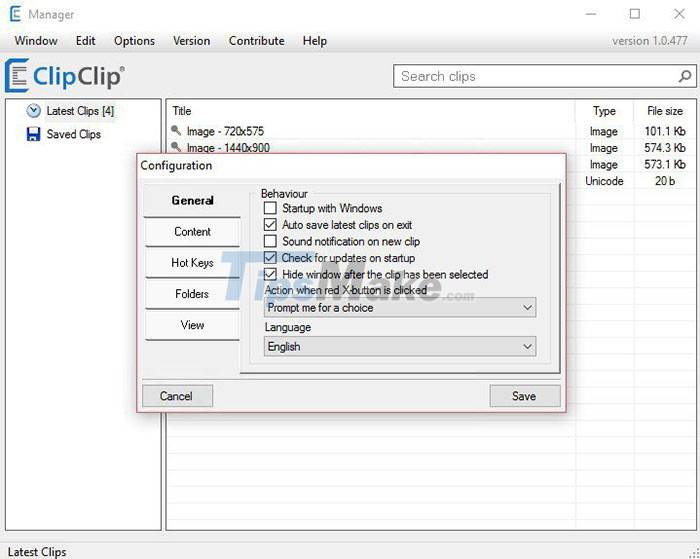Open the Language dropdown showing English
The width and height of the screenshot is (700, 559).
click(400, 346)
